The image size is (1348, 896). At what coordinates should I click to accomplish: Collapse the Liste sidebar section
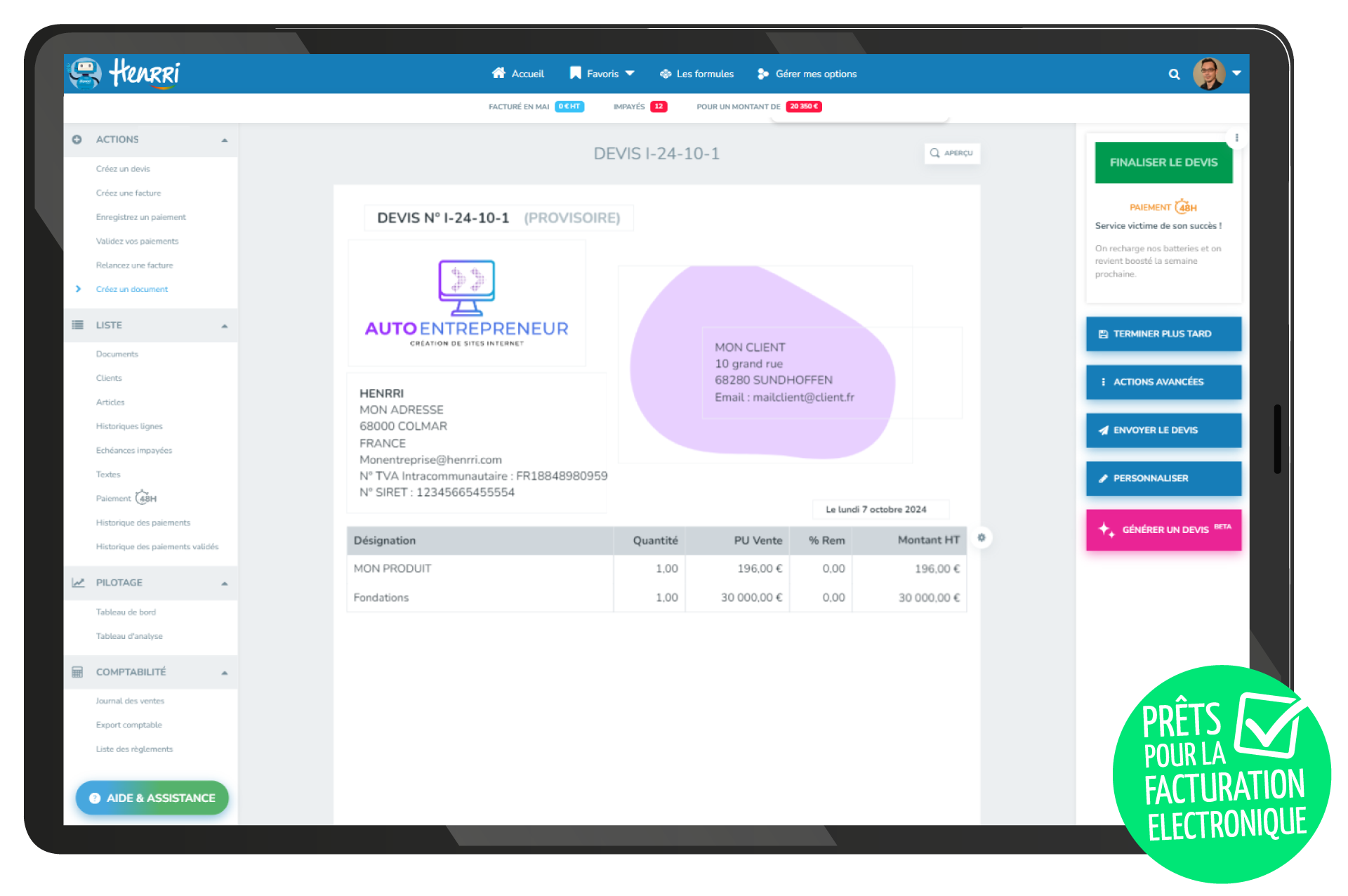(225, 326)
